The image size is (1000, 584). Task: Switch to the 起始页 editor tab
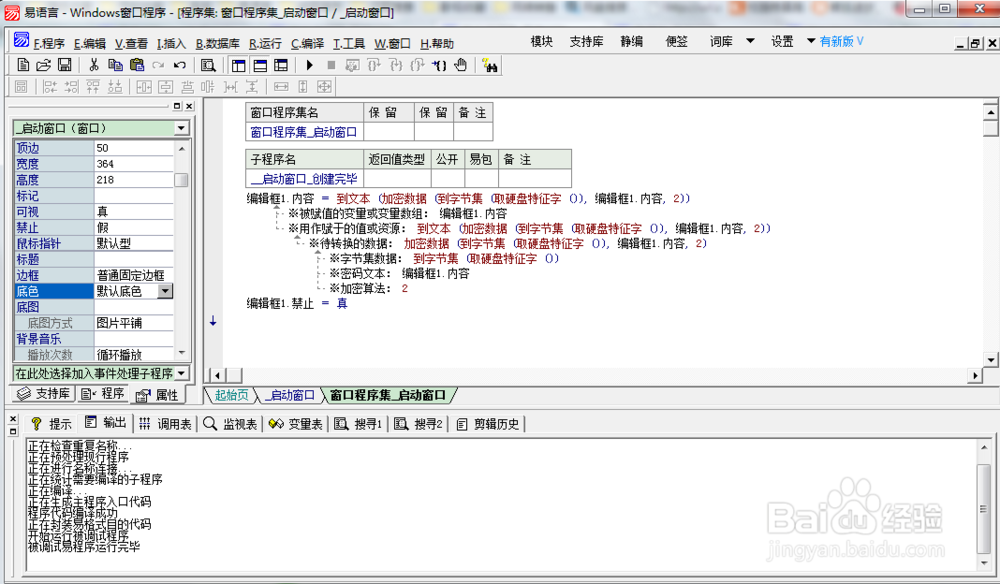click(x=231, y=395)
